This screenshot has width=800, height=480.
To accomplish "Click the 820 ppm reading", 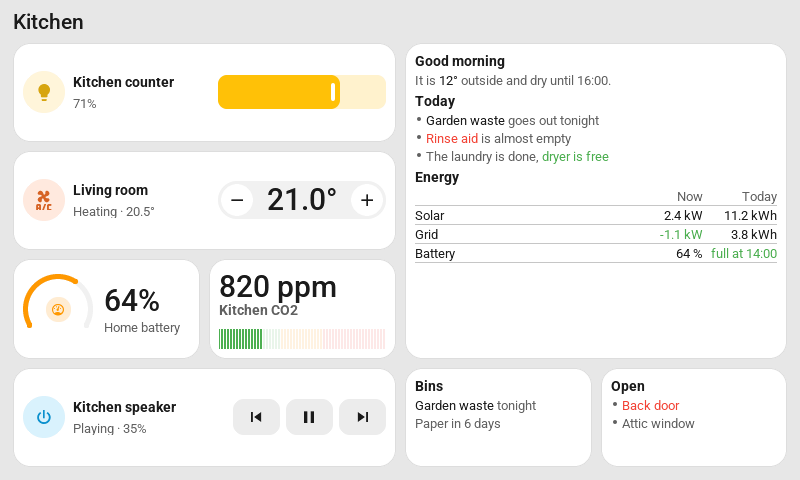I will pos(278,287).
